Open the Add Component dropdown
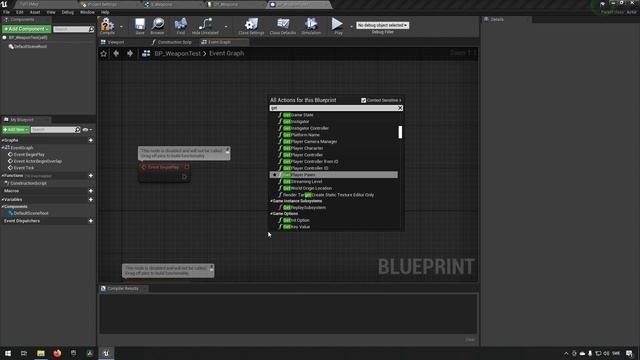This screenshot has height=360, width=640. click(27, 29)
